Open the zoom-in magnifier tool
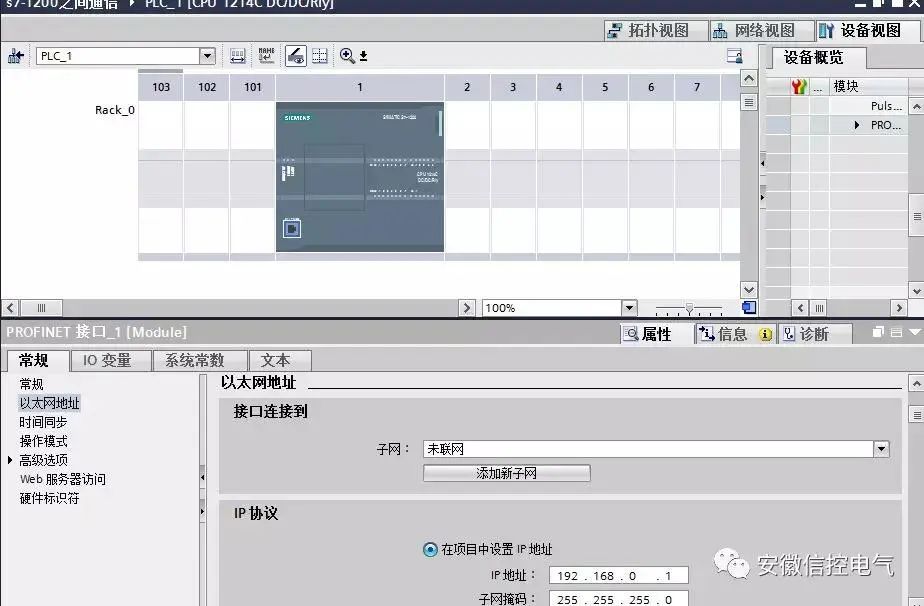Screen dimensions: 924x606 347,55
